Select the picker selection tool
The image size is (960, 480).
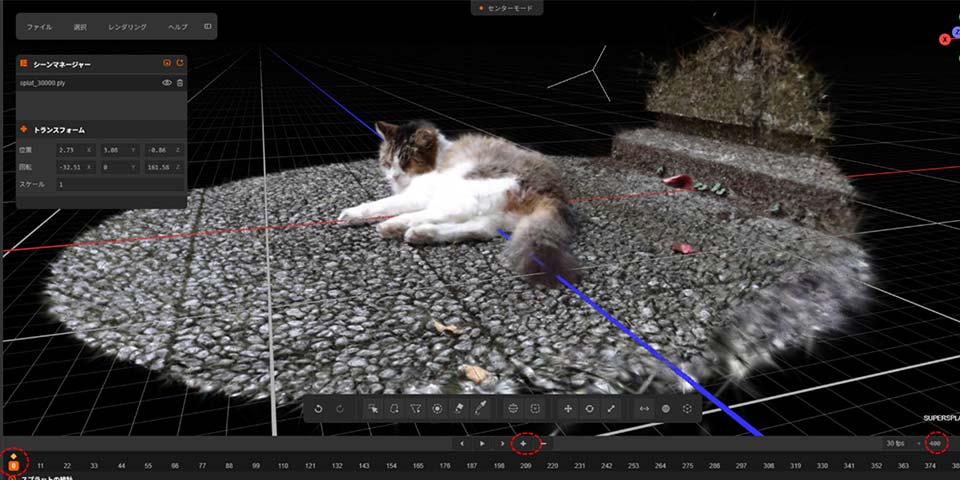point(371,409)
